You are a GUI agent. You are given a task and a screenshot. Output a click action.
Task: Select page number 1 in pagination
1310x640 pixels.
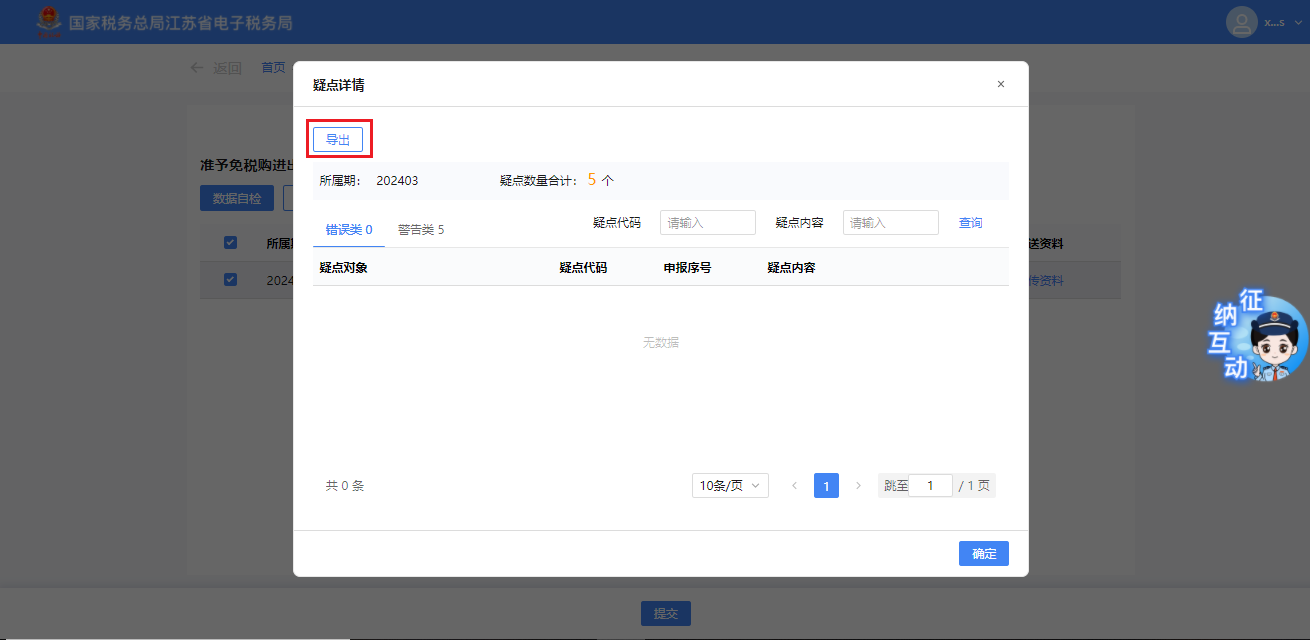pos(826,486)
